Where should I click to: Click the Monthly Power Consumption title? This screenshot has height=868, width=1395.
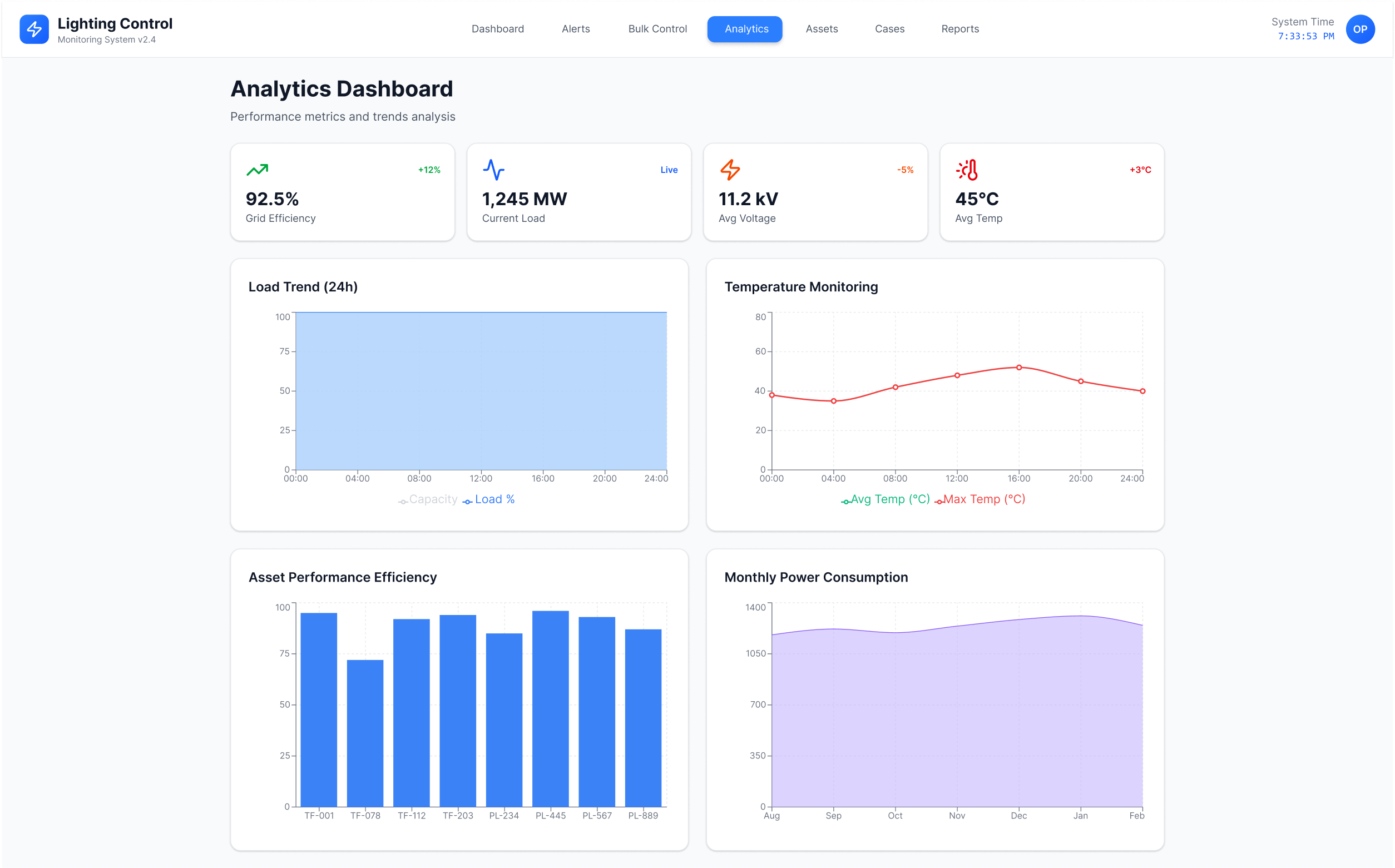tap(816, 578)
